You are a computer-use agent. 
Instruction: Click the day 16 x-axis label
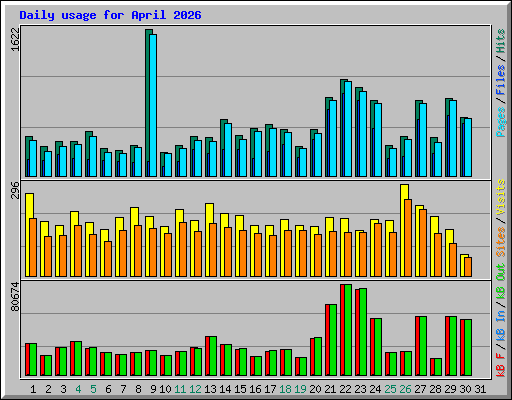(x=255, y=389)
